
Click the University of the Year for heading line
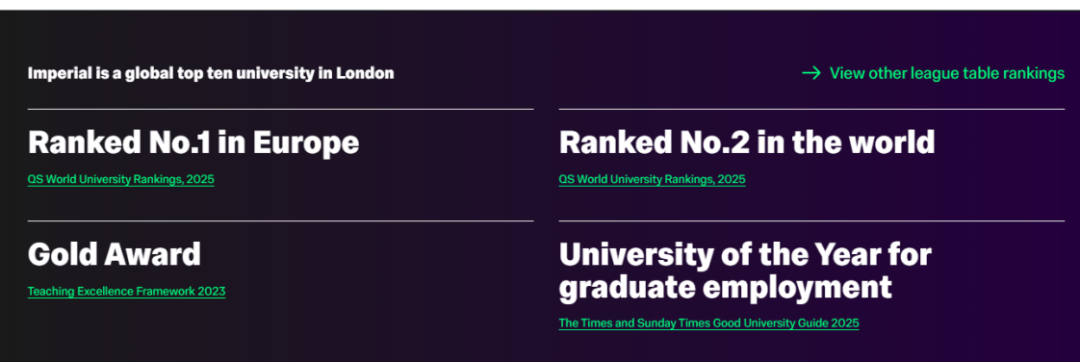point(745,255)
